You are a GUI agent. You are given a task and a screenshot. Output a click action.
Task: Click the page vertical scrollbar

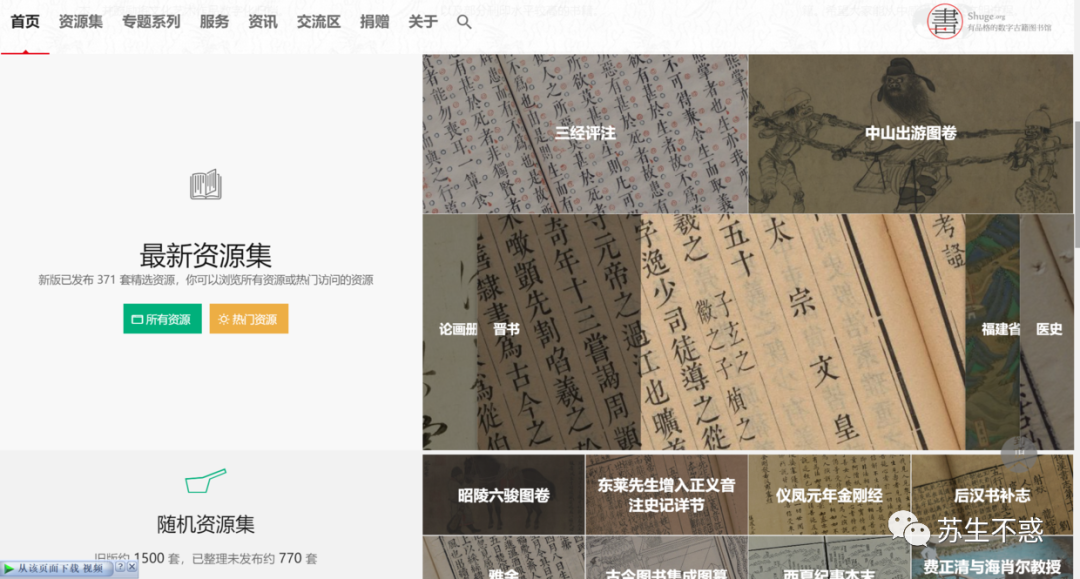click(x=1077, y=184)
